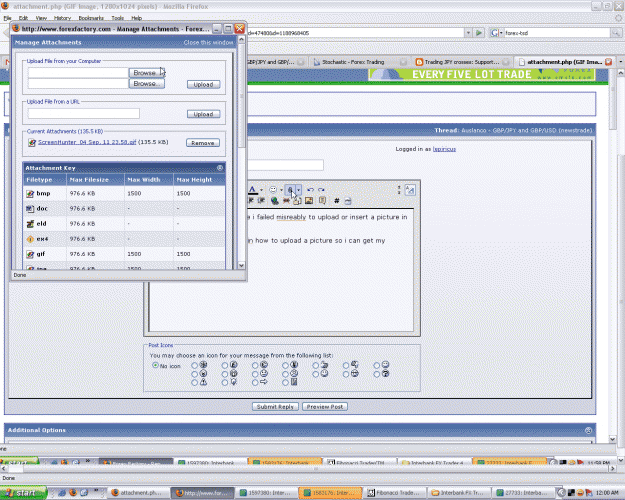Collapse the Additional Options section

click(588, 430)
